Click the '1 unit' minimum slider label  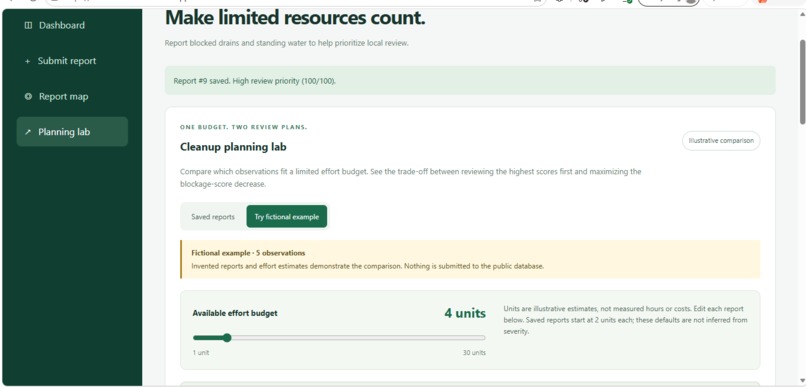coord(201,353)
